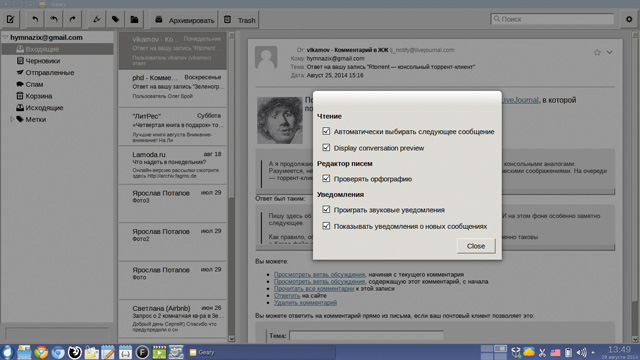This screenshot has height=360, width=640.
Task: Open the gear settings menu in Geary
Action: click(629, 19)
